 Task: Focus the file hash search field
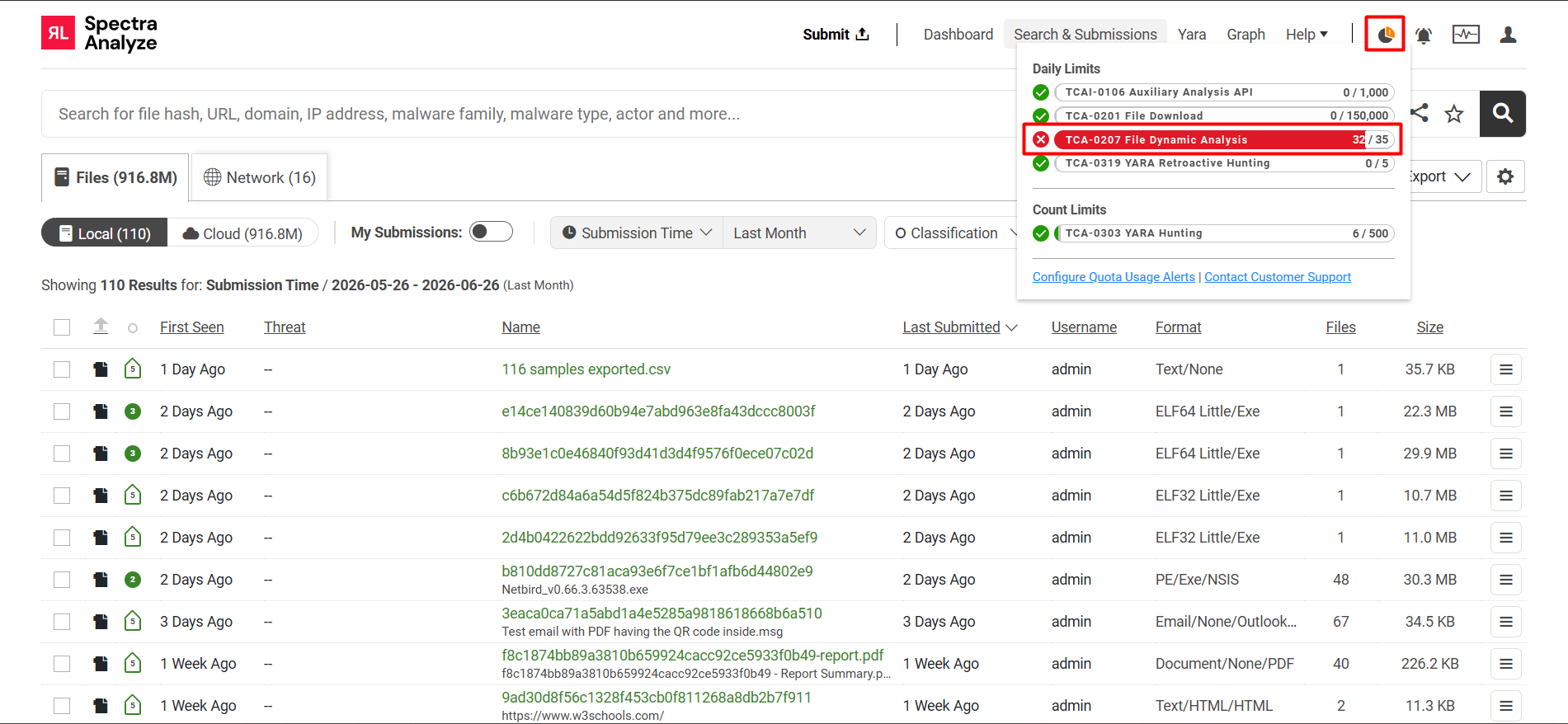pos(528,114)
